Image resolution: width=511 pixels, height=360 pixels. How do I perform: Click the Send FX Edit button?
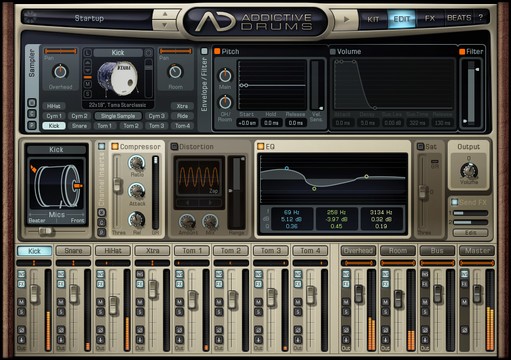(x=470, y=232)
